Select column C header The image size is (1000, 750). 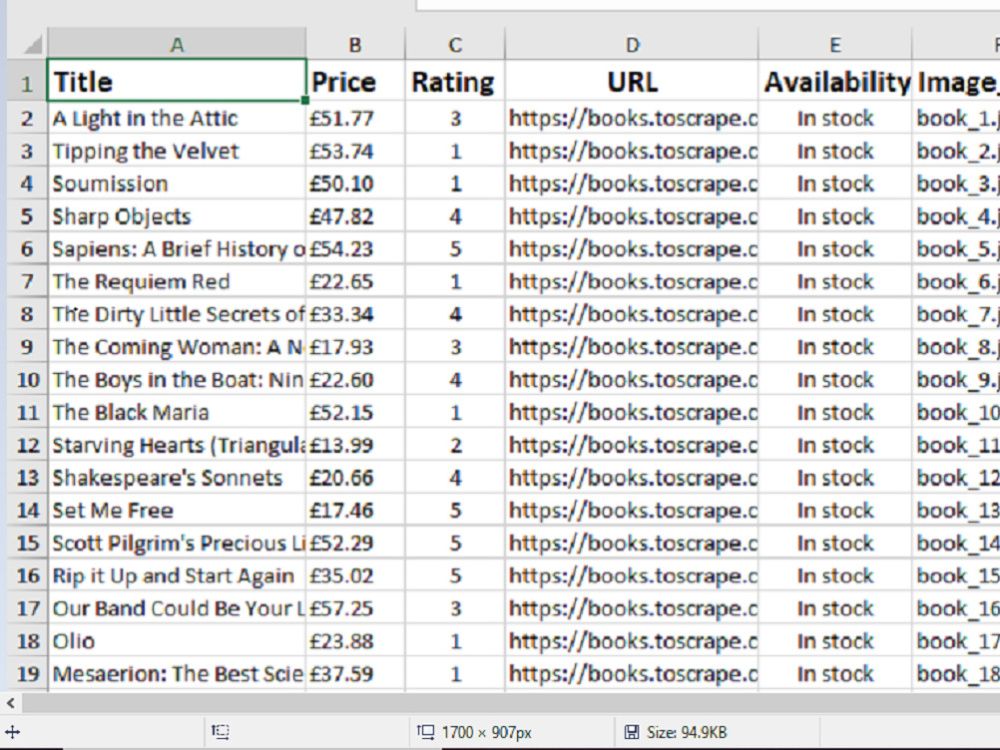click(455, 45)
